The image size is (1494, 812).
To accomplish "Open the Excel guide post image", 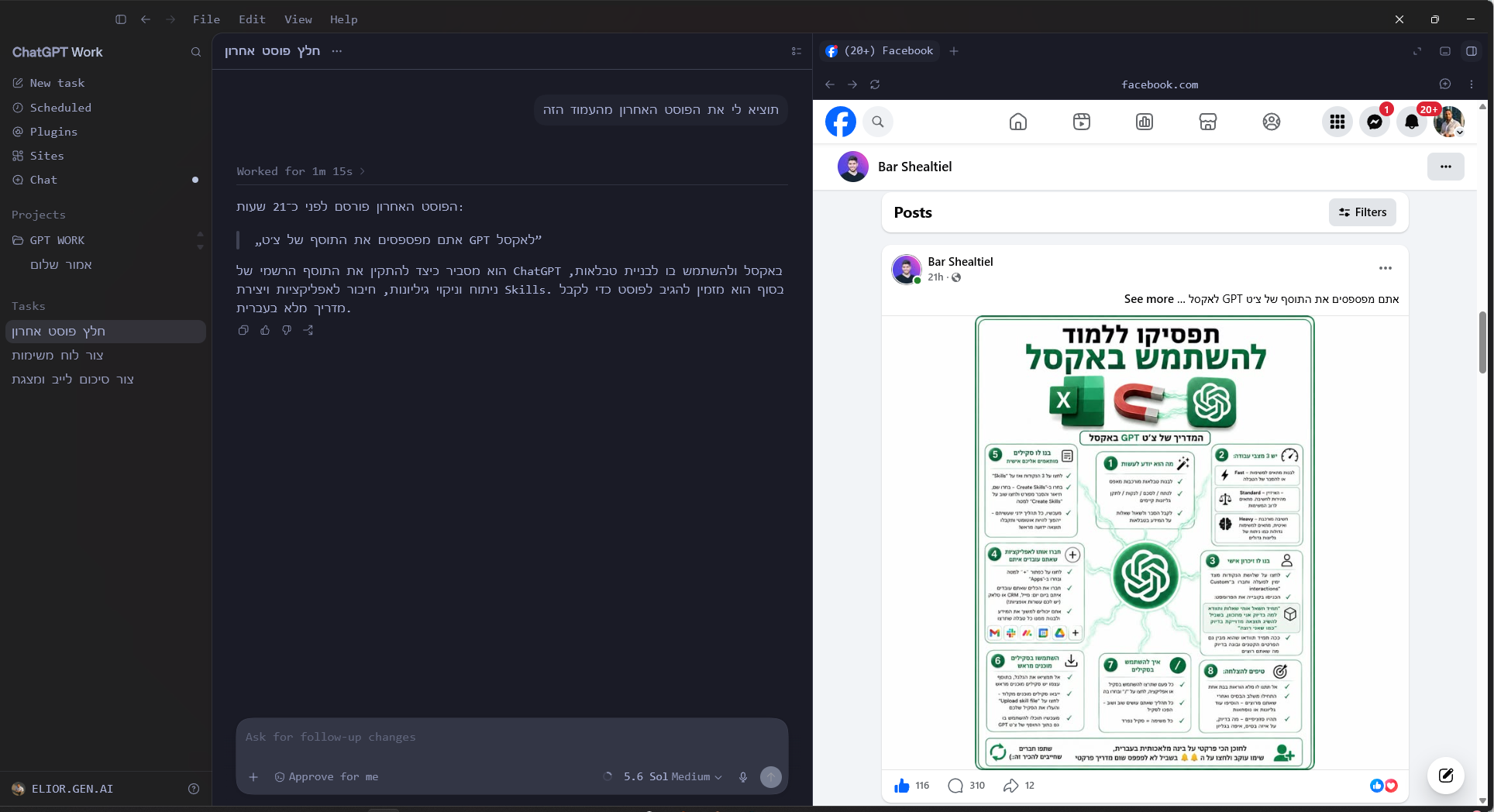I will (x=1145, y=542).
